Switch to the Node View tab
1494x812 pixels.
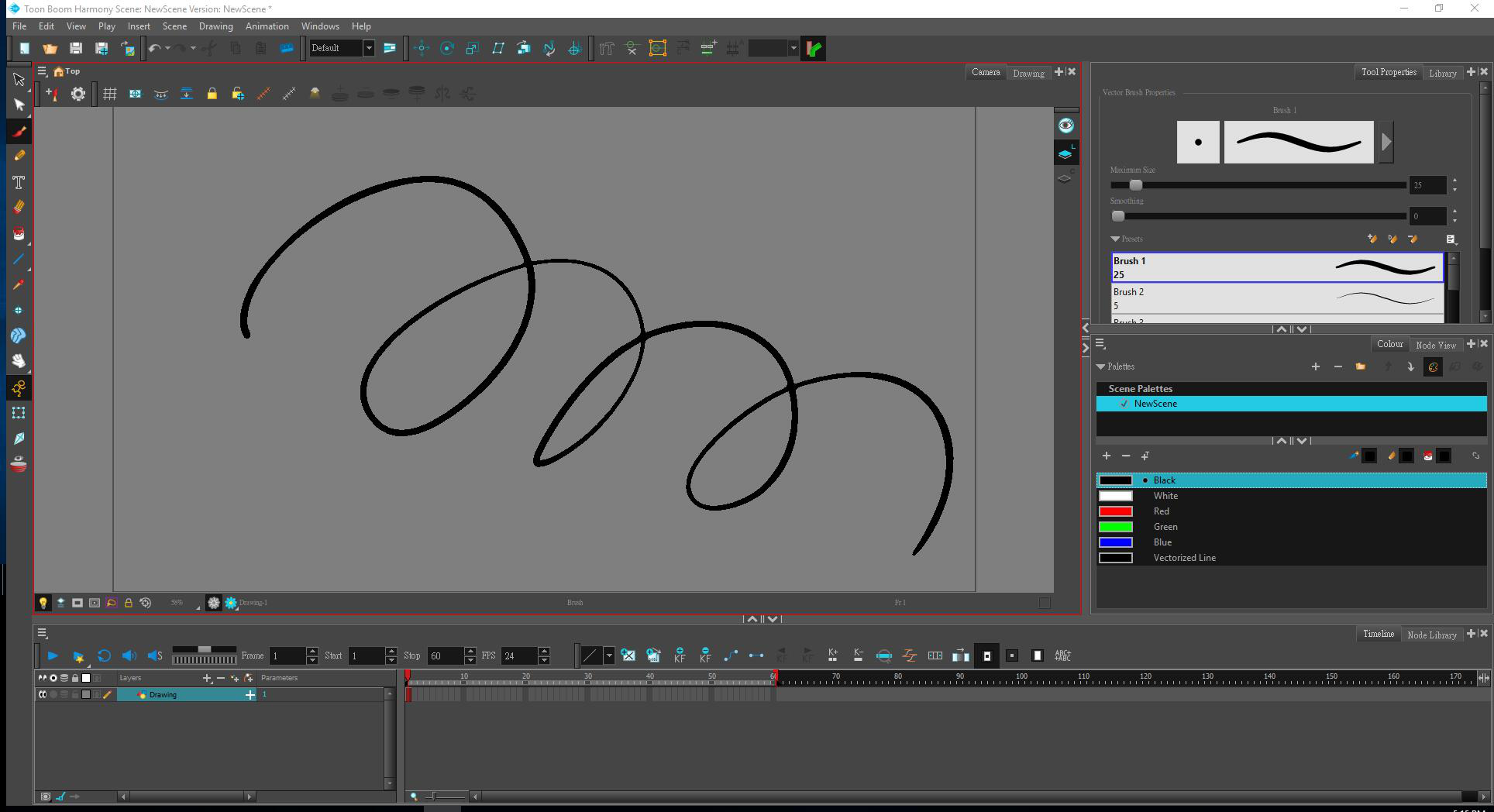click(1435, 345)
